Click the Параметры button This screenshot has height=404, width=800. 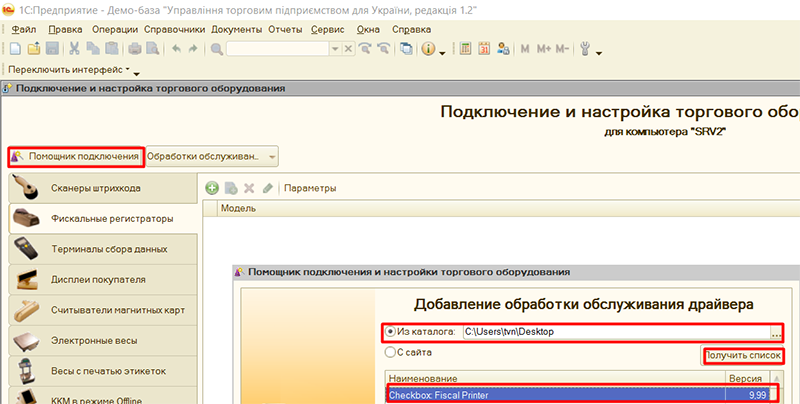[x=310, y=188]
